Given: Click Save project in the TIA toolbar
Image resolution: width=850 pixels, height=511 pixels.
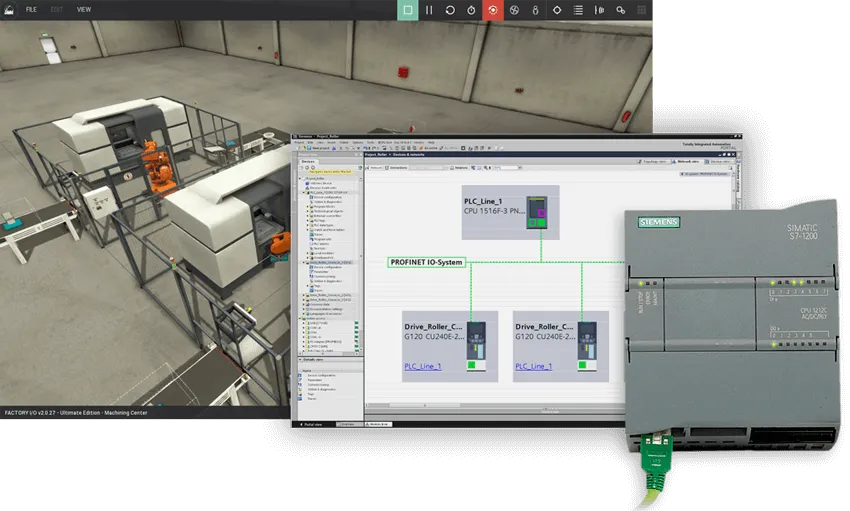Looking at the screenshot, I should (316, 148).
